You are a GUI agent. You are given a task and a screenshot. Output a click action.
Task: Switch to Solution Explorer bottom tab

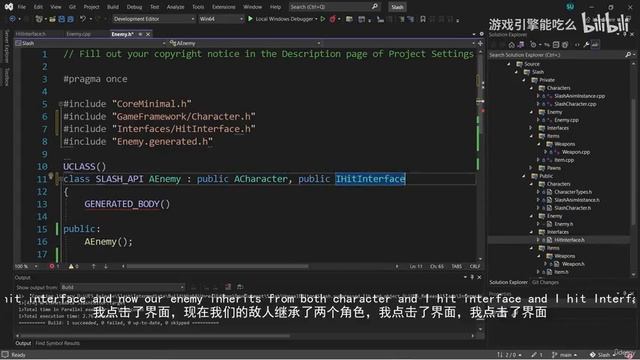pyautogui.click(x=508, y=282)
